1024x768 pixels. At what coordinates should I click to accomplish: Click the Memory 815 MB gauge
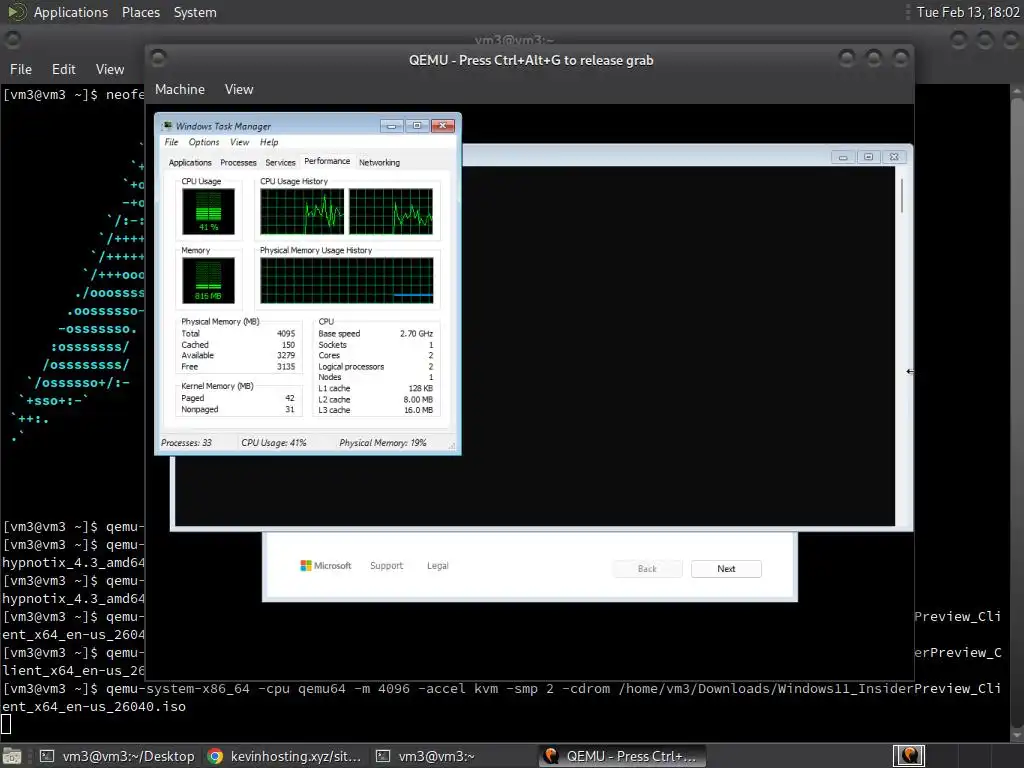[x=208, y=280]
